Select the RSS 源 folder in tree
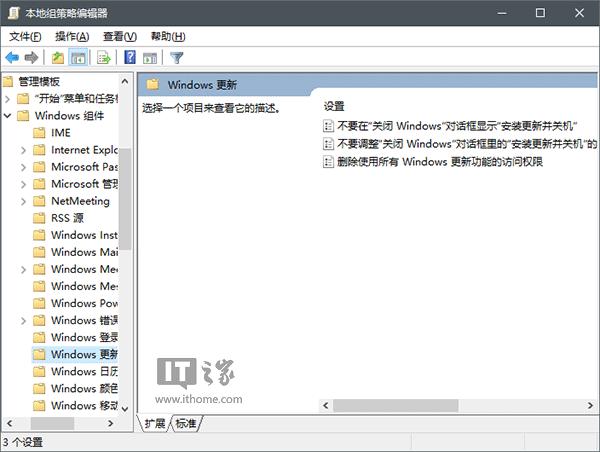This screenshot has height=452, width=600. (68, 218)
